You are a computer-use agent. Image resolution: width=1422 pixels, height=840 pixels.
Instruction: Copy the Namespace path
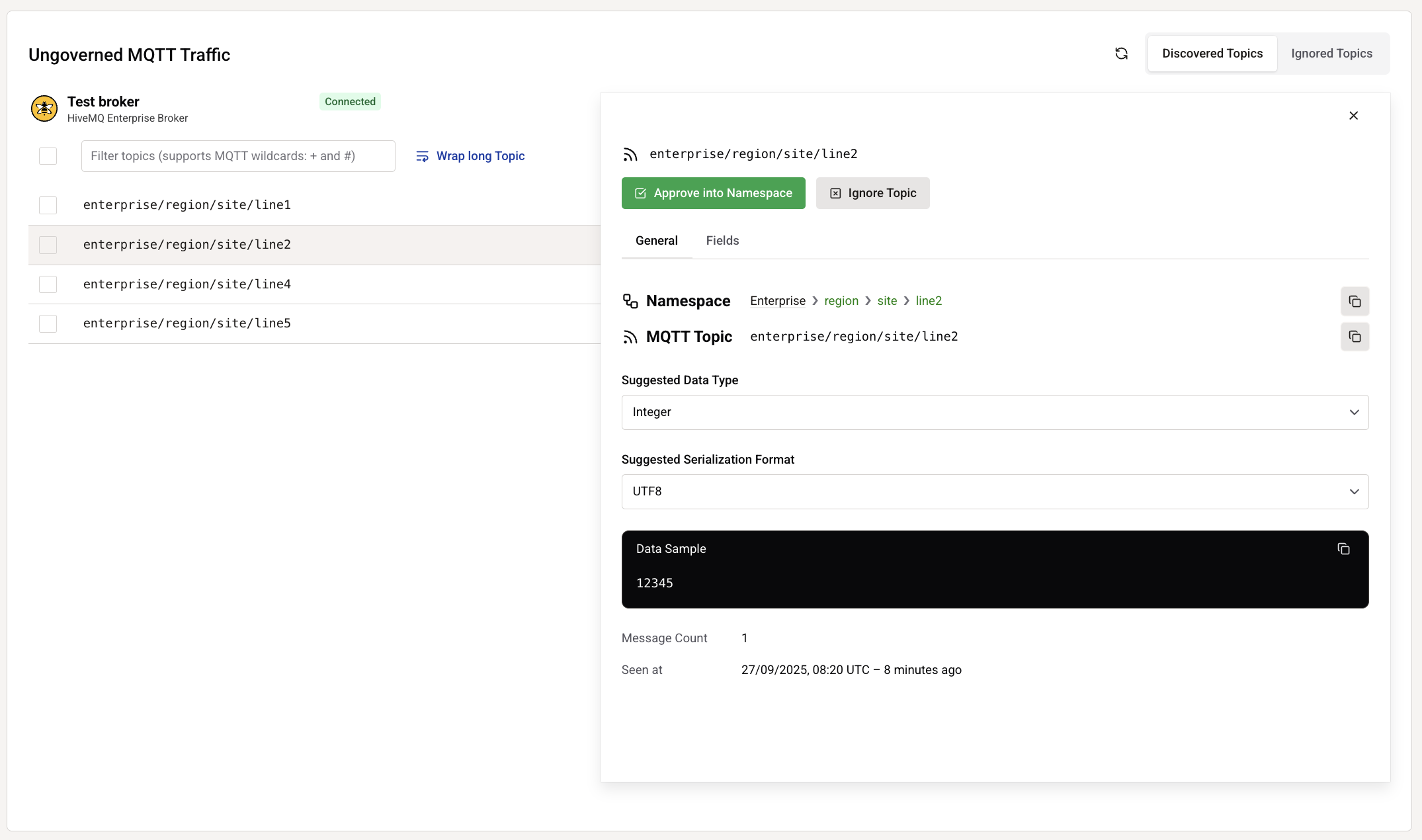pyautogui.click(x=1355, y=302)
